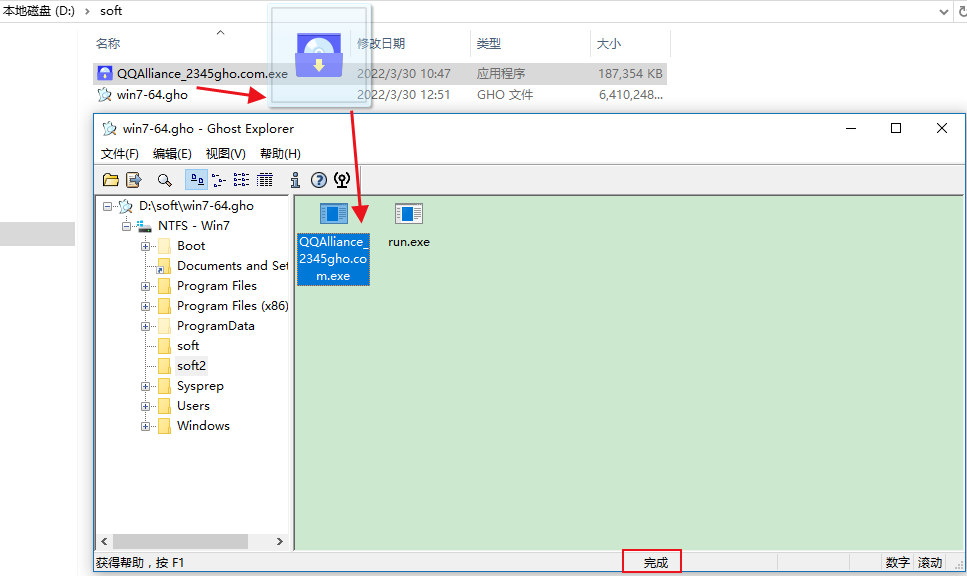Click the antenna toolbar icon
The width and height of the screenshot is (967, 576).
342,180
